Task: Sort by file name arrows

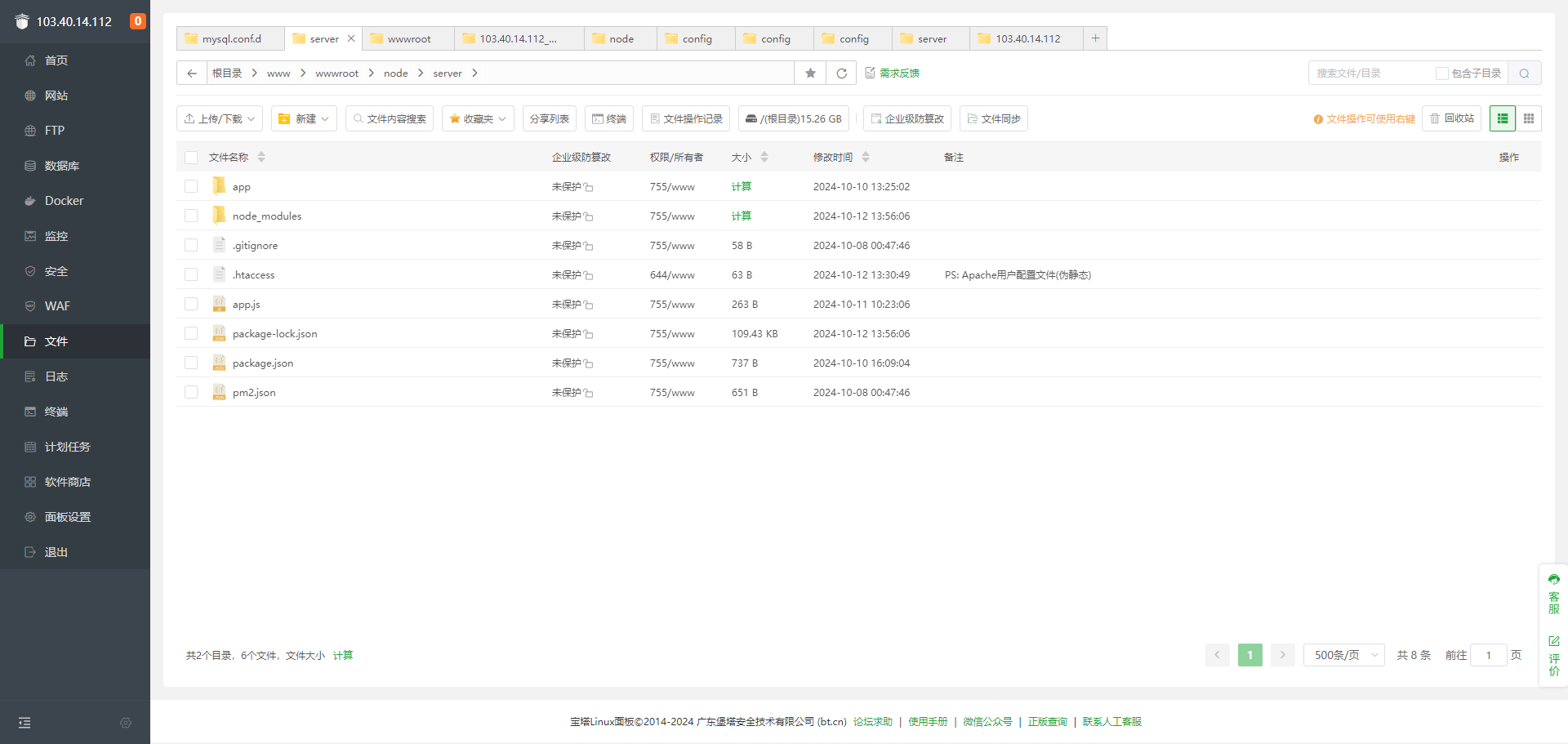Action: 261,157
